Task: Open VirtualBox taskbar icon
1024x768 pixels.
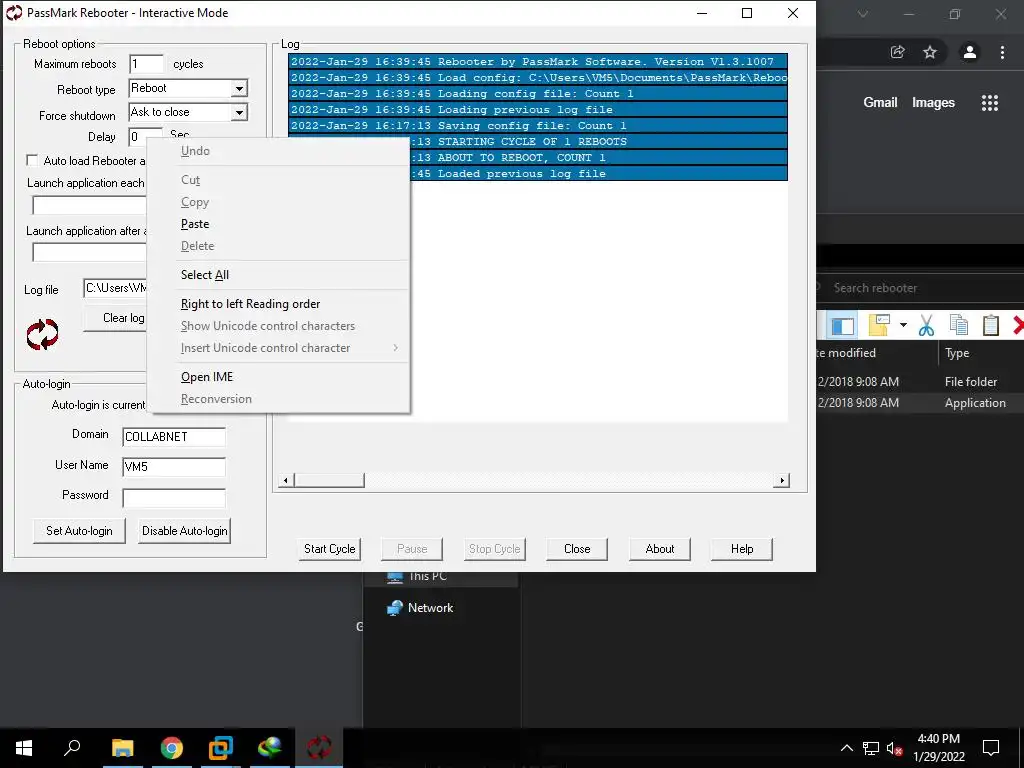Action: pos(221,748)
